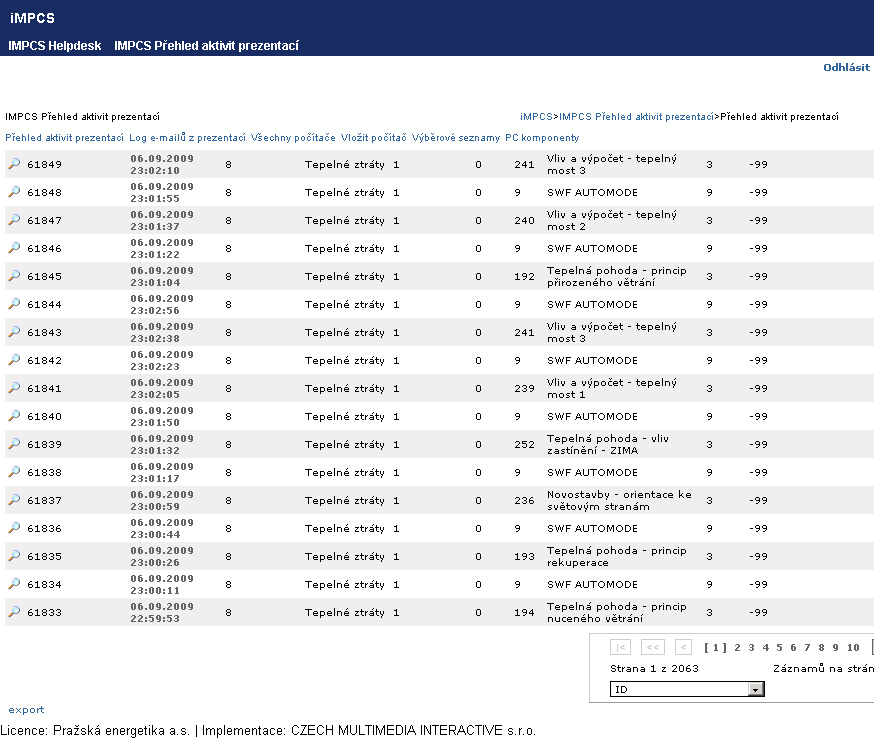Go to page 2 of results
Screen dimensions: 874x741
pyautogui.click(x=737, y=647)
